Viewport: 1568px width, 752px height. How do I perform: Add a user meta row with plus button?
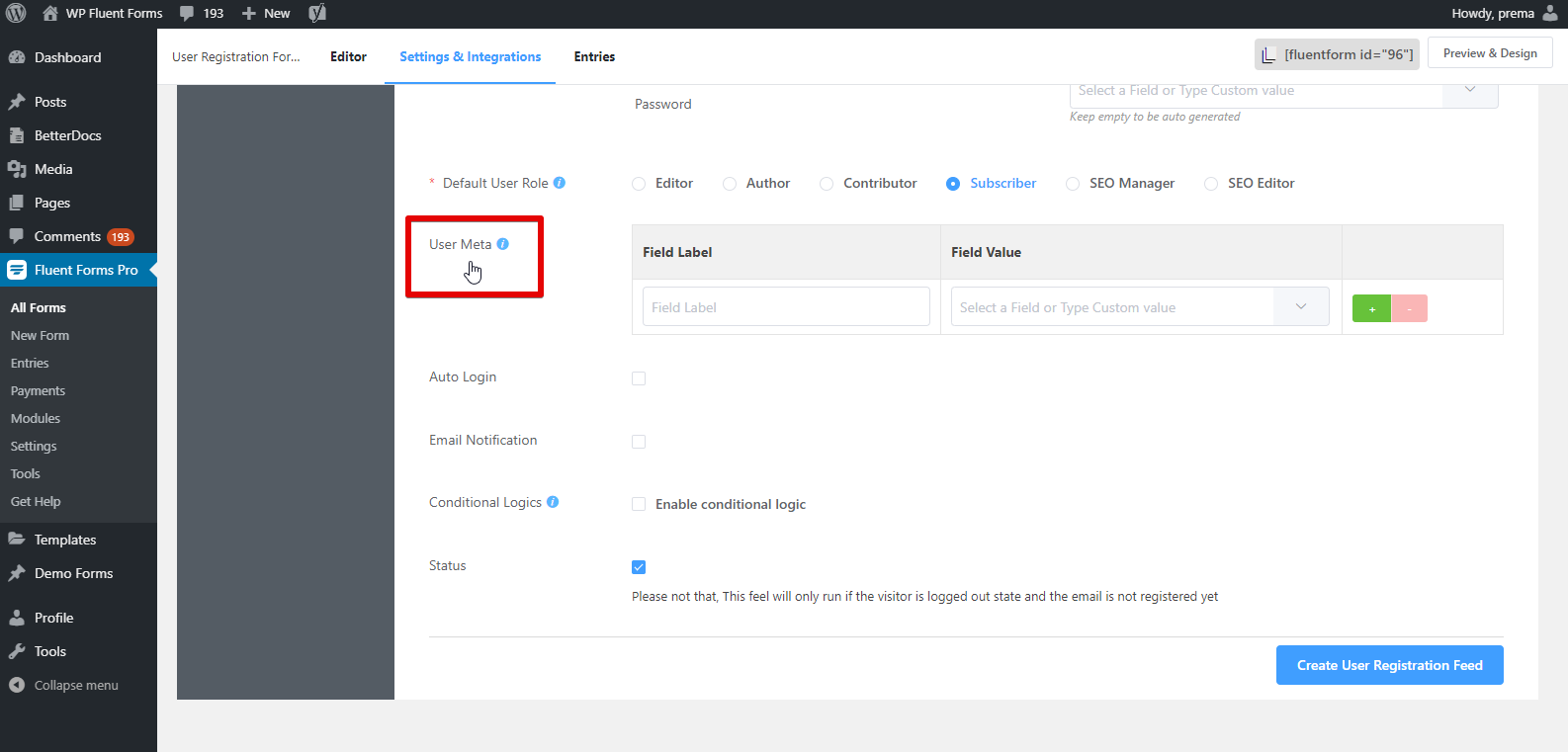coord(1371,308)
